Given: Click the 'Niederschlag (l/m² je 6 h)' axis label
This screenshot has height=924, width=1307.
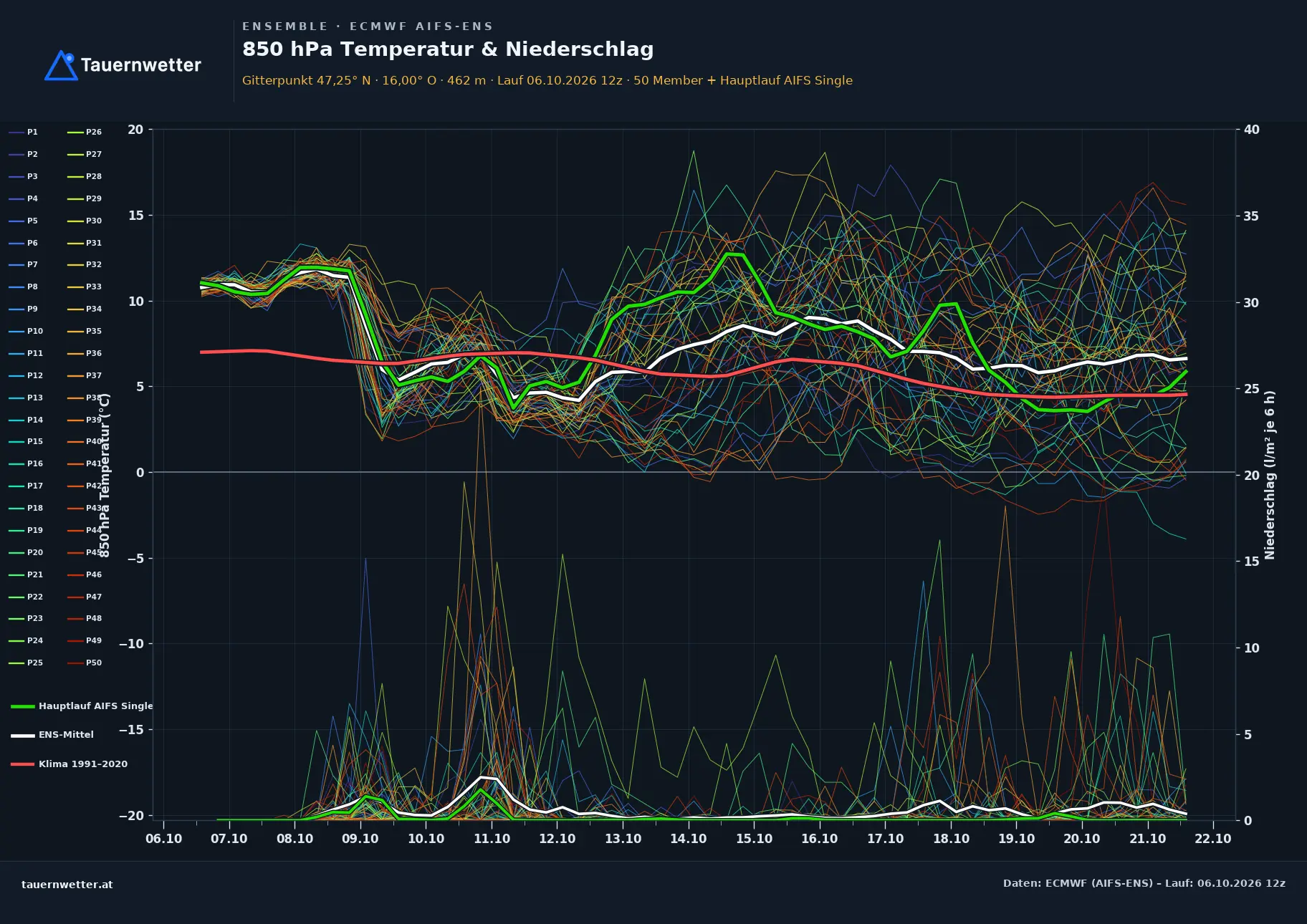Looking at the screenshot, I should coord(1270,475).
